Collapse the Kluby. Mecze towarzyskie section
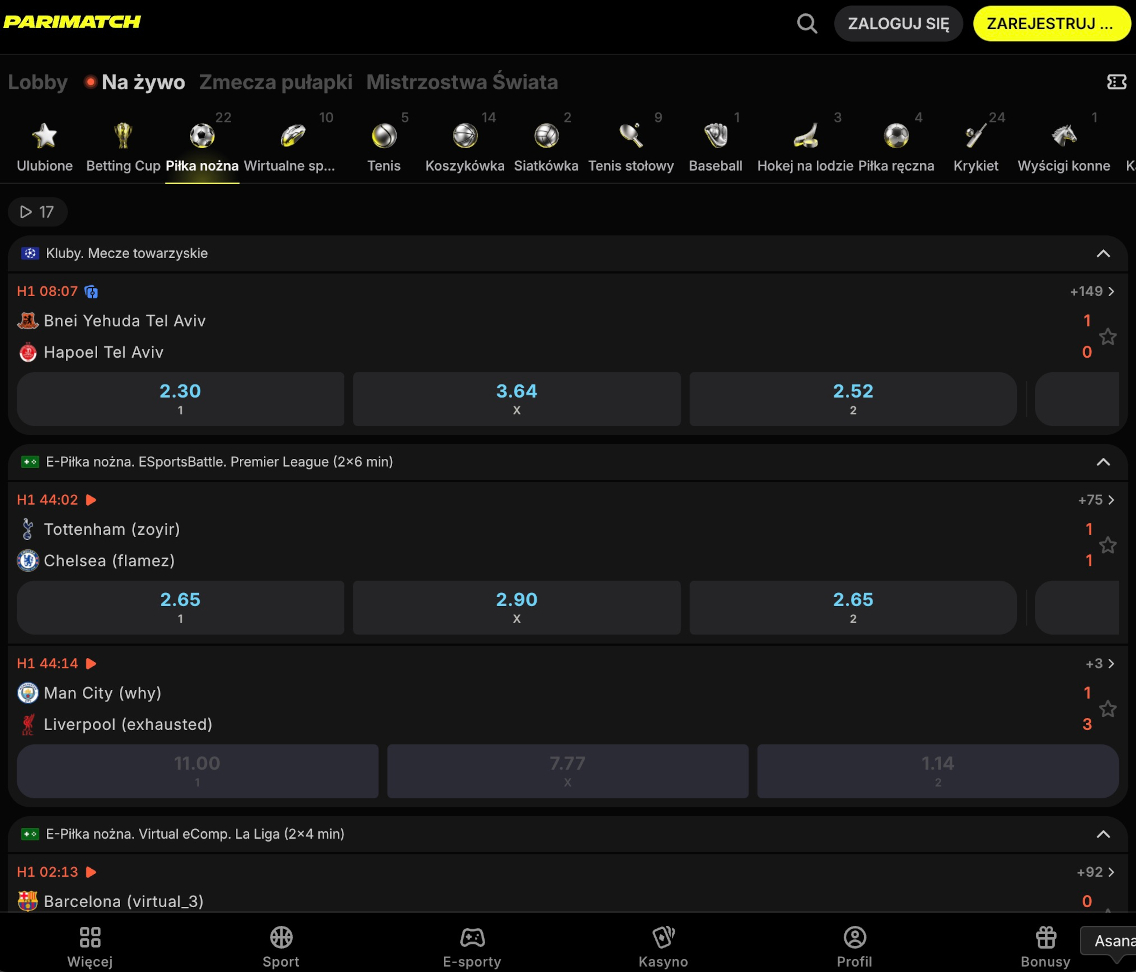The height and width of the screenshot is (972, 1136). pos(1103,254)
